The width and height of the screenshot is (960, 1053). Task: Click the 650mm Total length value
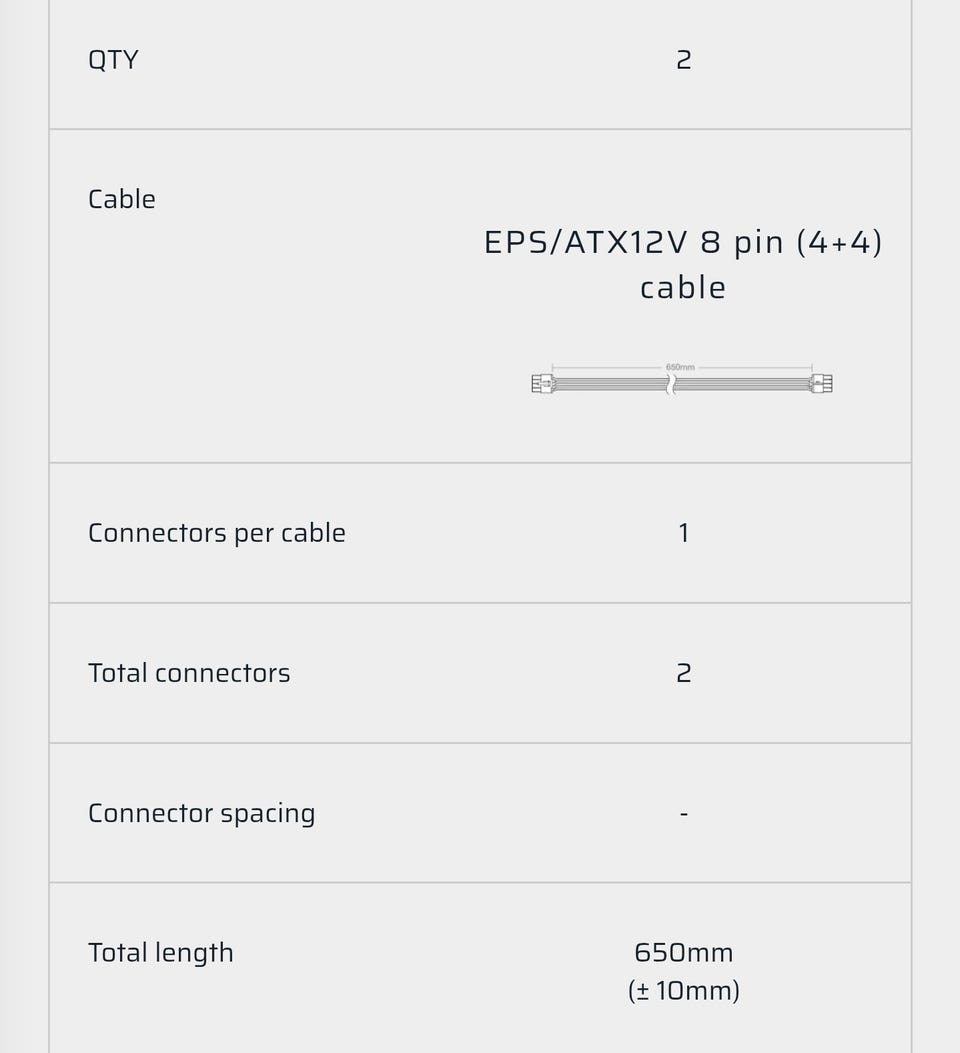click(x=683, y=953)
